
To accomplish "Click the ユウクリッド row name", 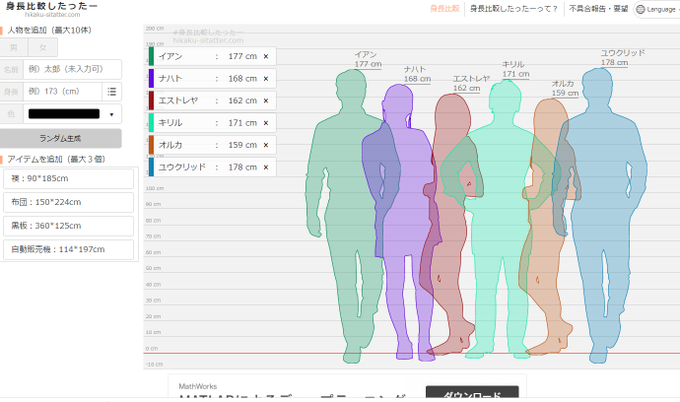I will coord(182,167).
